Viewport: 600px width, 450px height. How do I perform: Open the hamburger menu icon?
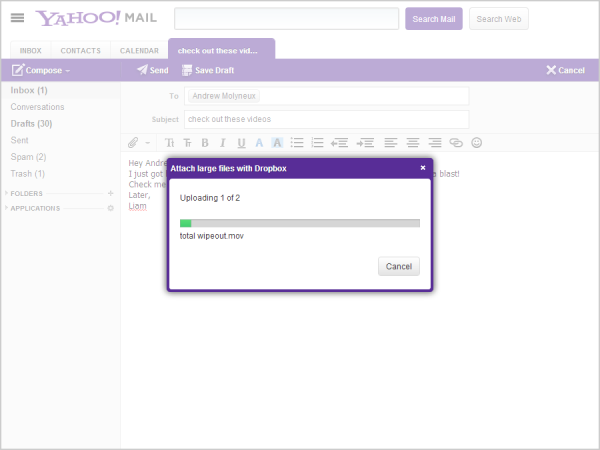[17, 18]
